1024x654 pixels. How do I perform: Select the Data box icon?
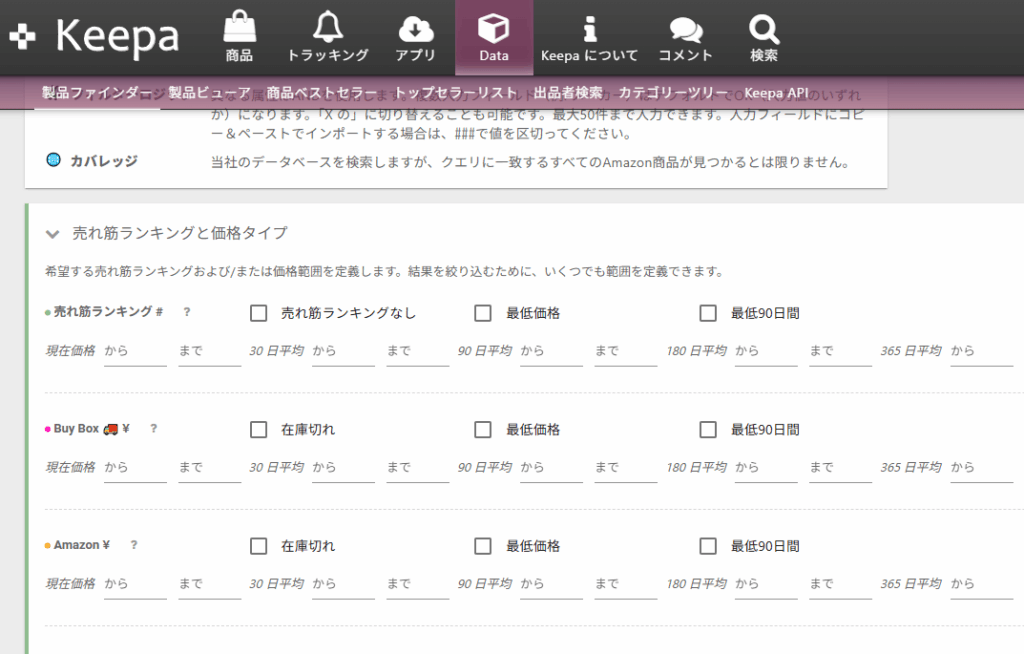494,28
